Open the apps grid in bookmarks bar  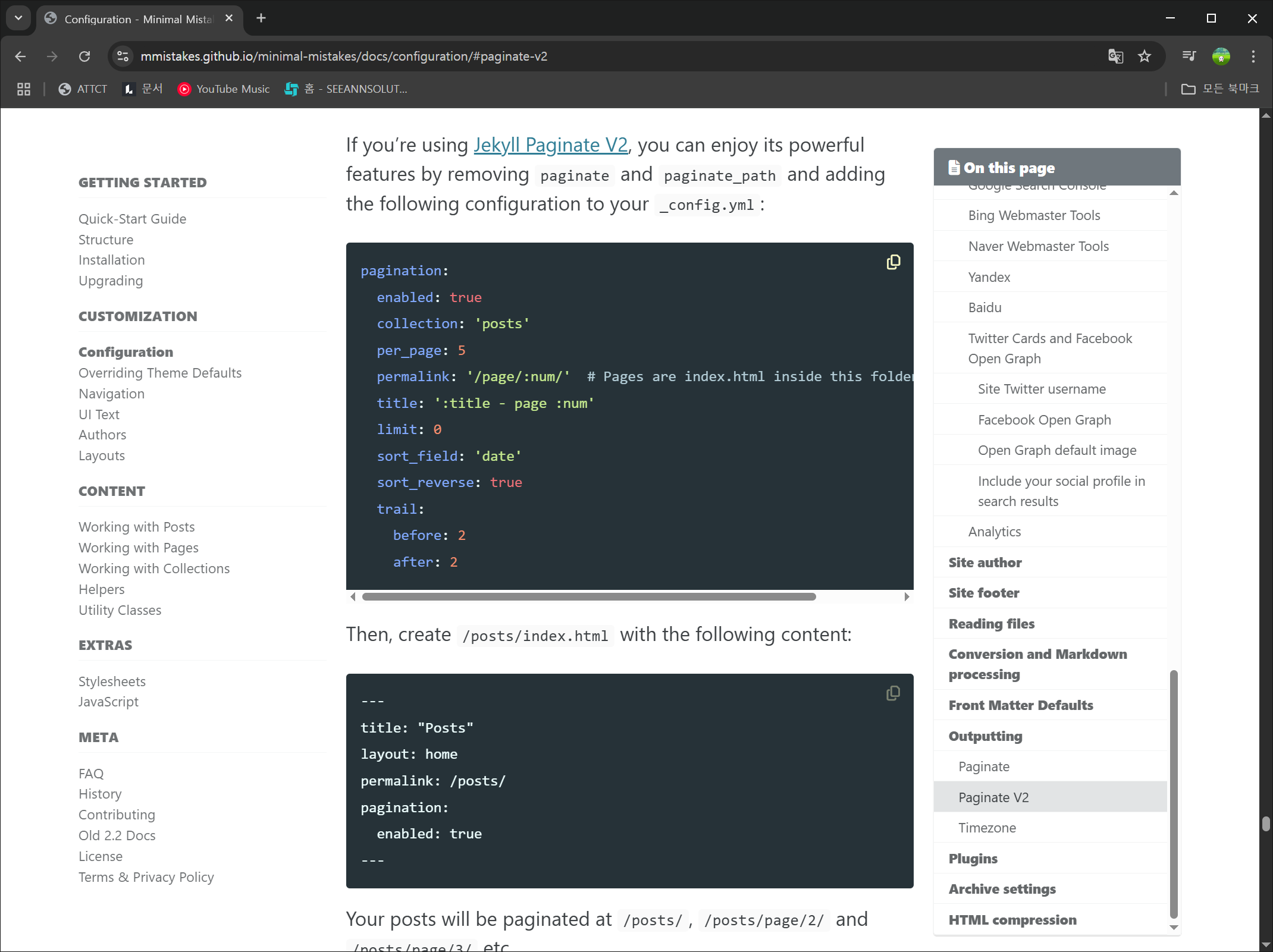24,89
